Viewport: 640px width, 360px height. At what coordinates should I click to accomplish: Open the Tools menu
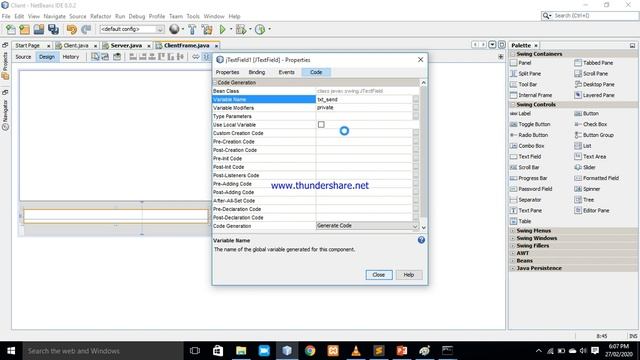pyautogui.click(x=193, y=16)
